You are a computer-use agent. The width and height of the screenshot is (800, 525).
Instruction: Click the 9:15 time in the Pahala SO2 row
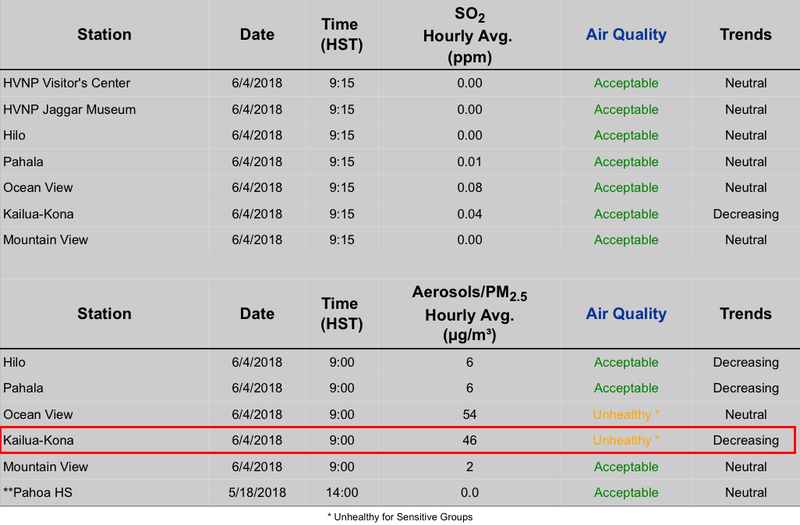tap(341, 162)
